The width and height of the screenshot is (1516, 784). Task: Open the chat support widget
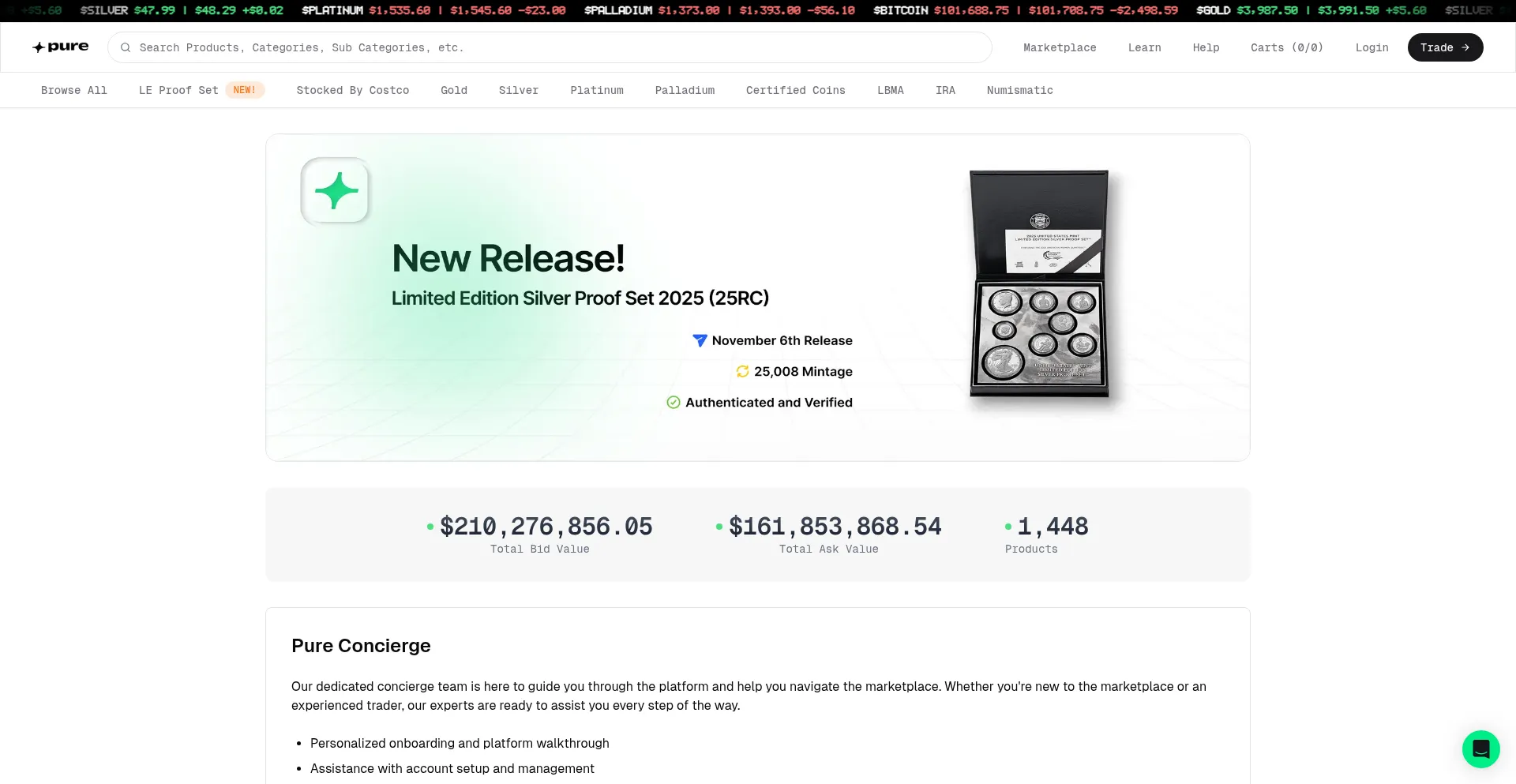point(1480,748)
